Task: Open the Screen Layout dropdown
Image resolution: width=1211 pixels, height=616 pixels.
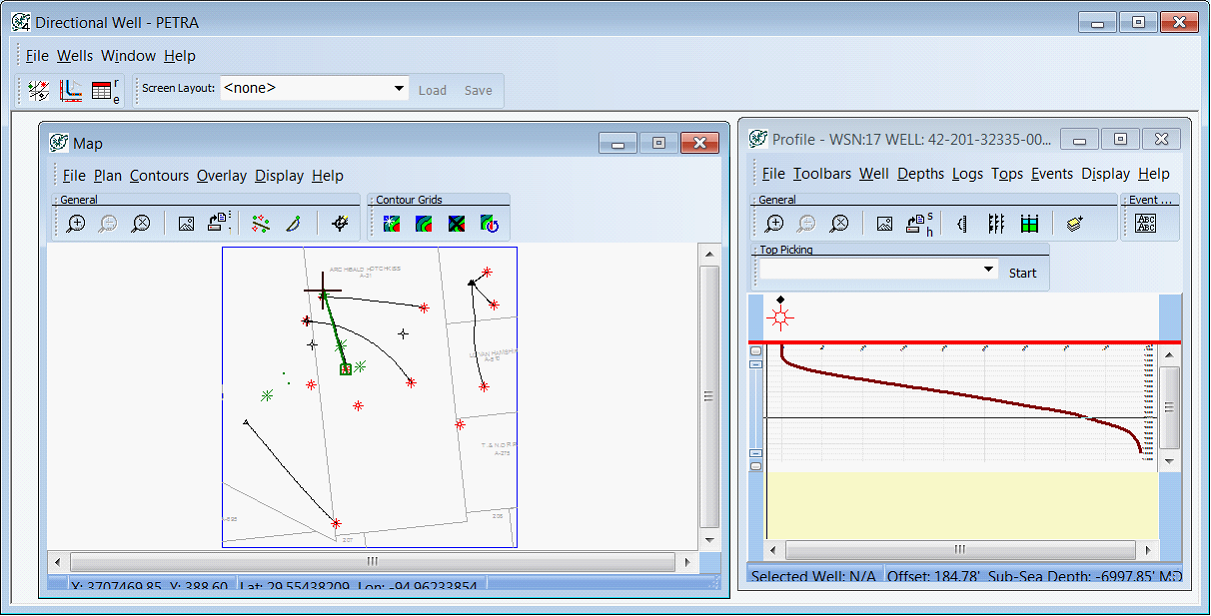Action: [x=399, y=89]
